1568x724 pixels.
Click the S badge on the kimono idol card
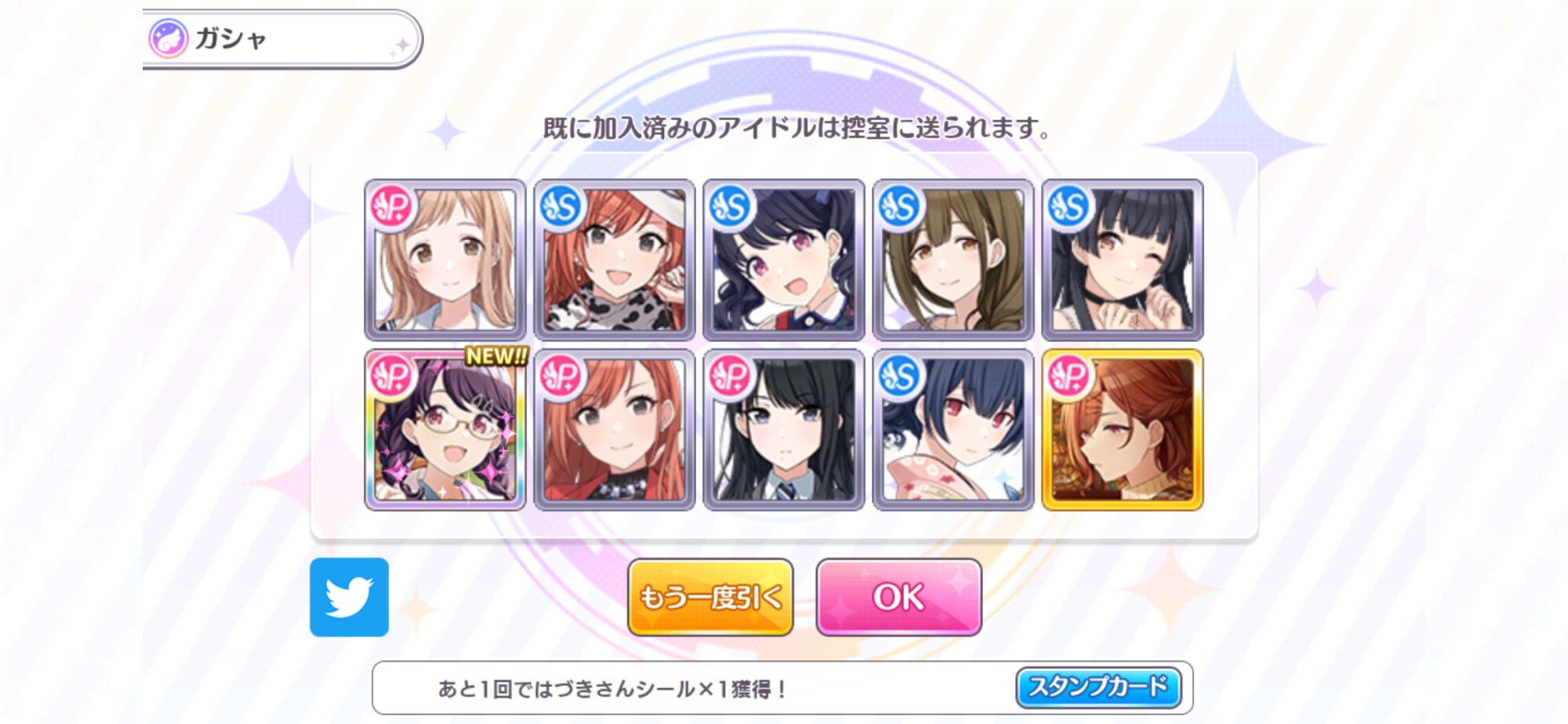click(x=899, y=377)
